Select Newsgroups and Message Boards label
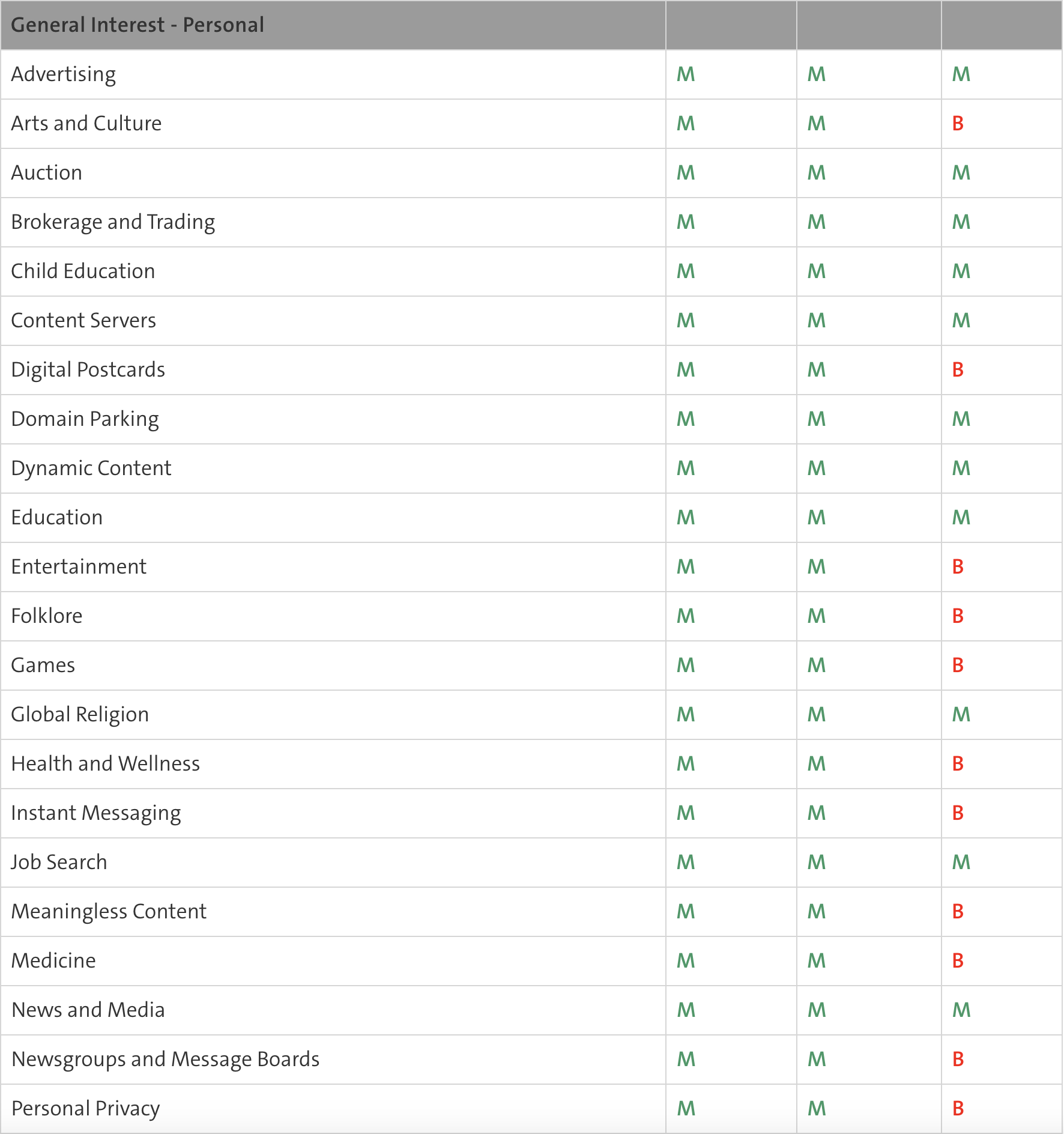The image size is (1064, 1134). pos(166,1060)
